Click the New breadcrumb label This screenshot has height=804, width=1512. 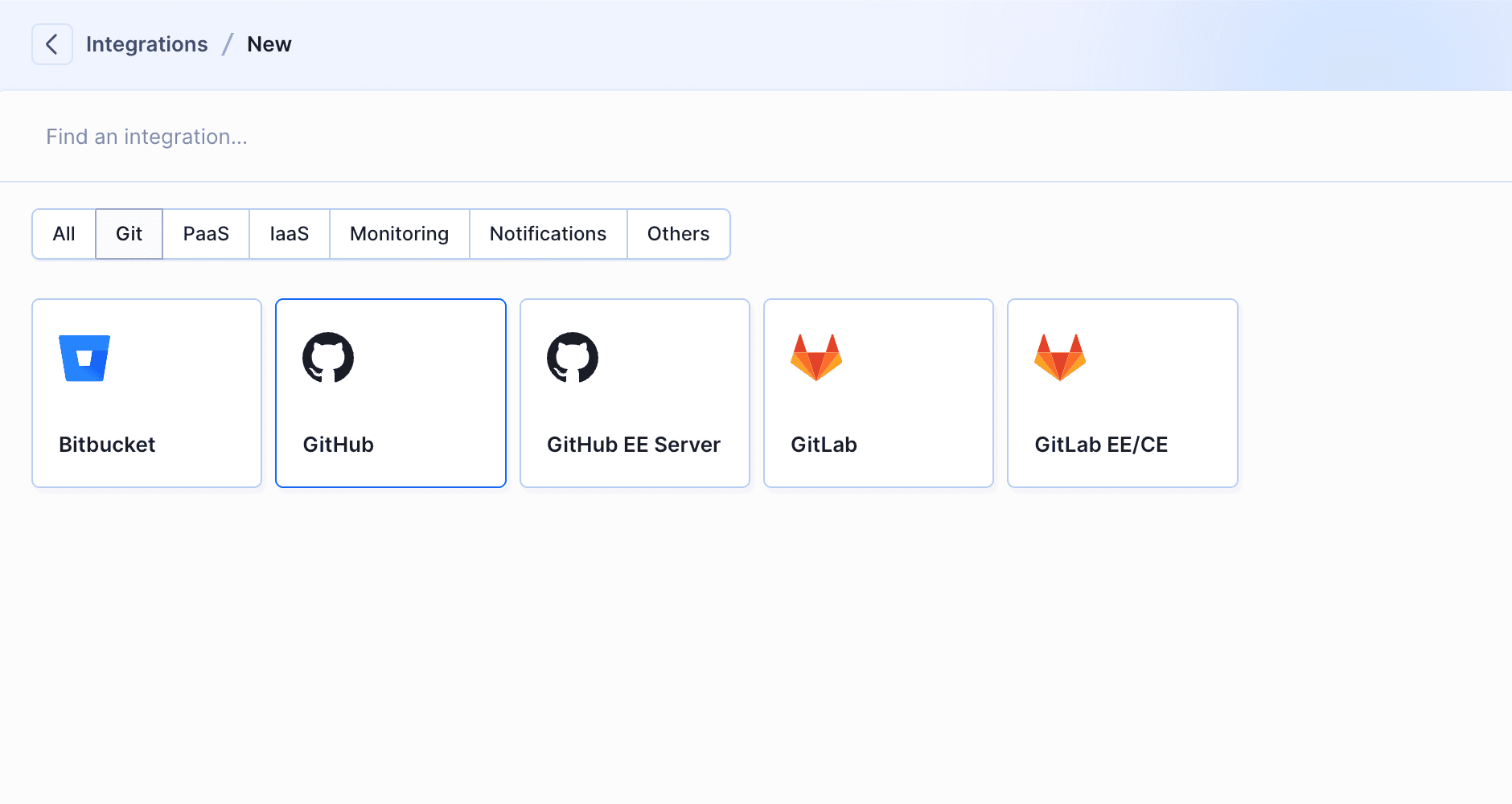tap(269, 44)
